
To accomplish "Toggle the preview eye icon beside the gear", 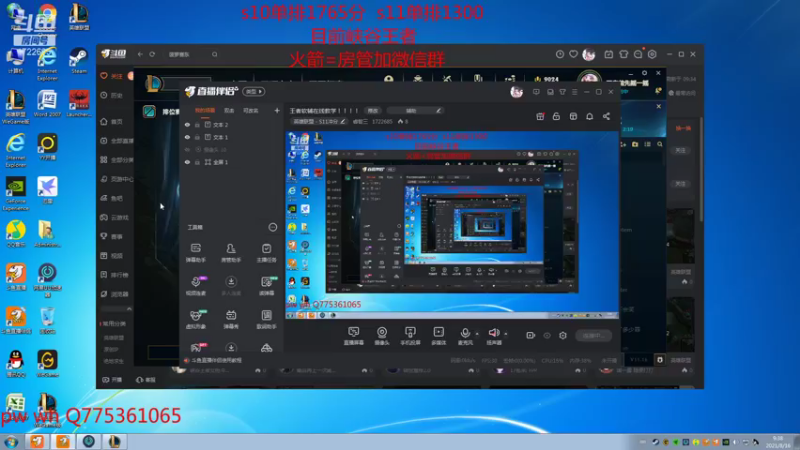I will (x=547, y=335).
